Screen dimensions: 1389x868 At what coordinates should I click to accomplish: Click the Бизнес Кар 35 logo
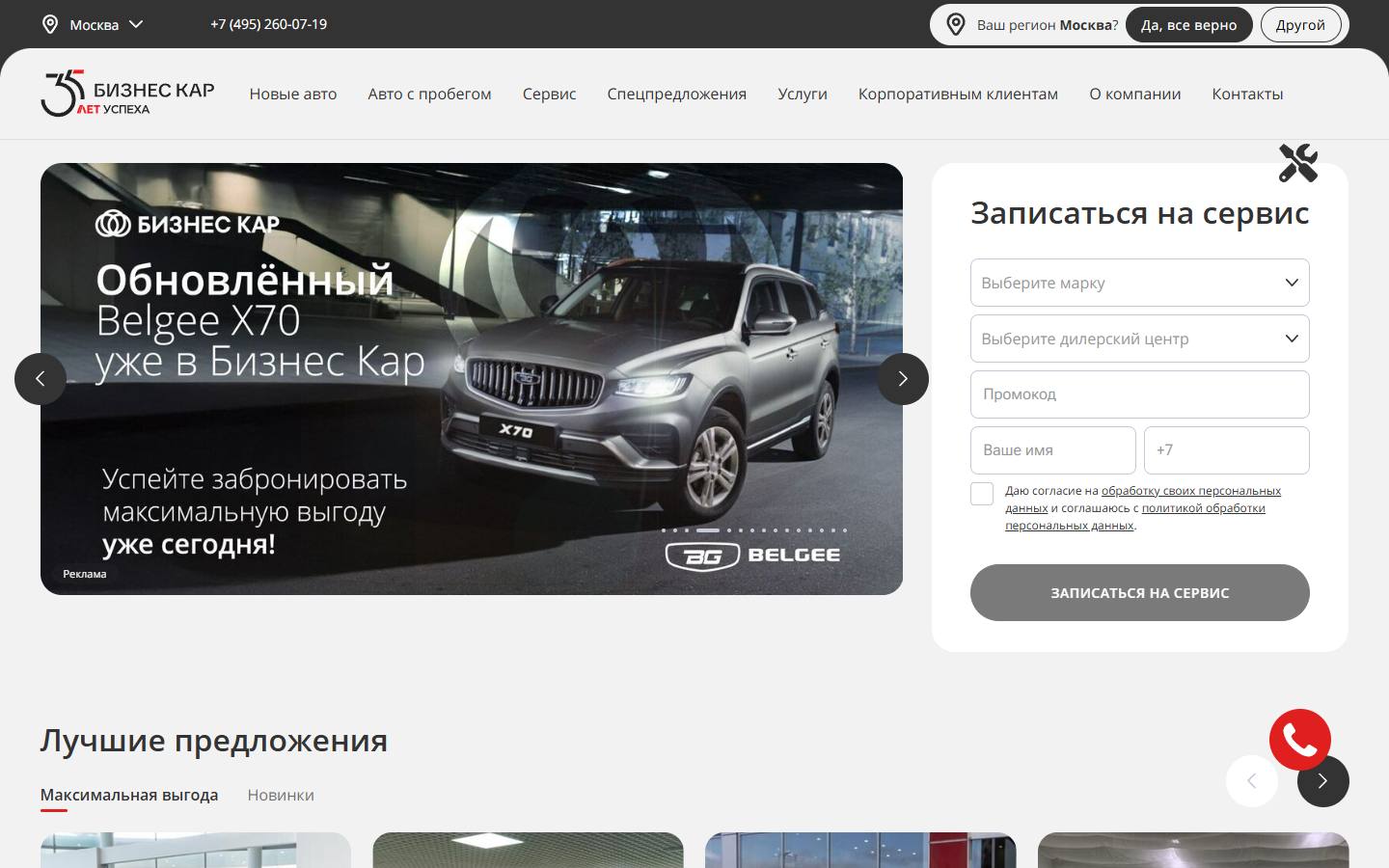click(127, 94)
